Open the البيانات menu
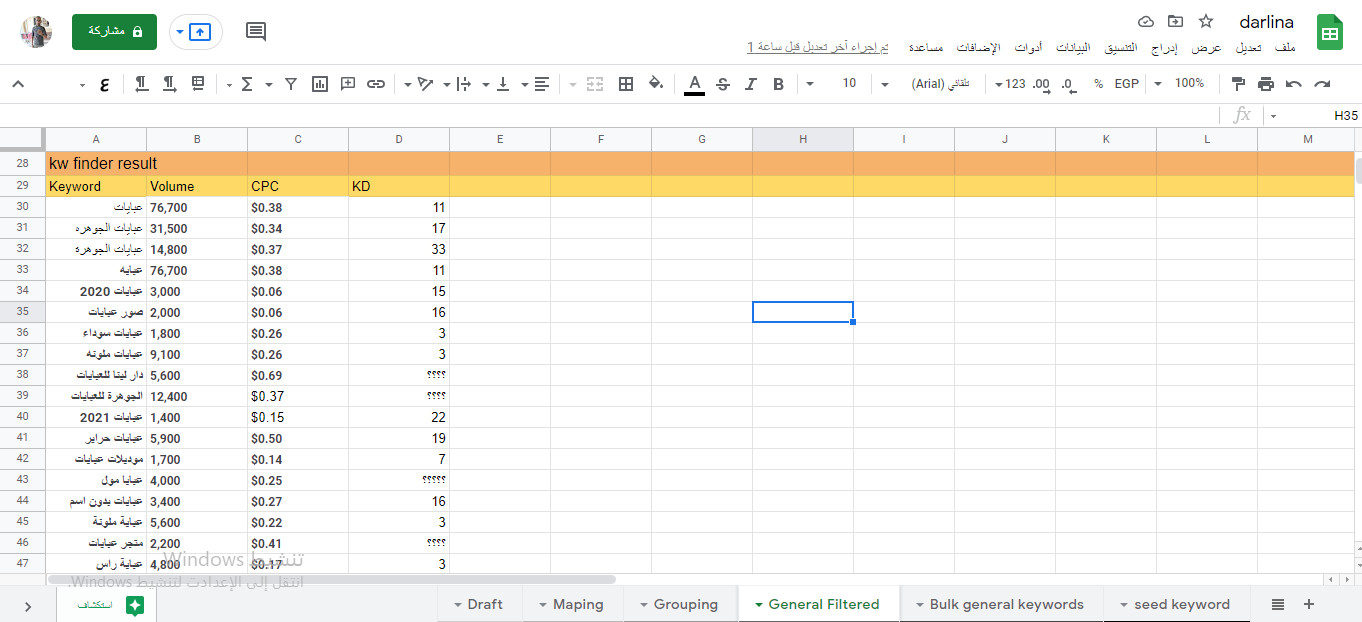 pyautogui.click(x=1073, y=48)
